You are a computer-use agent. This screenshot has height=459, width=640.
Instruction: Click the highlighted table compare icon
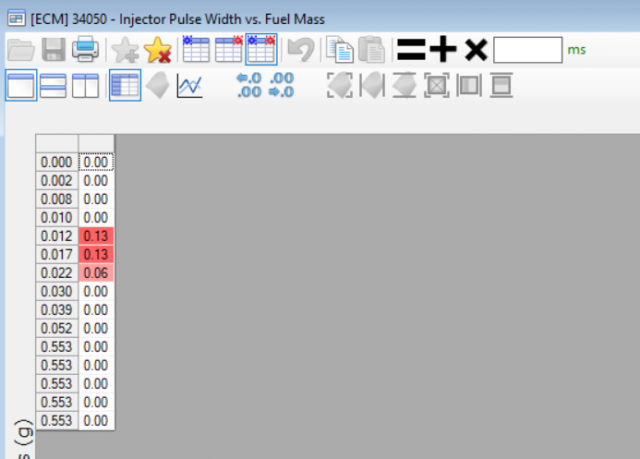click(261, 49)
